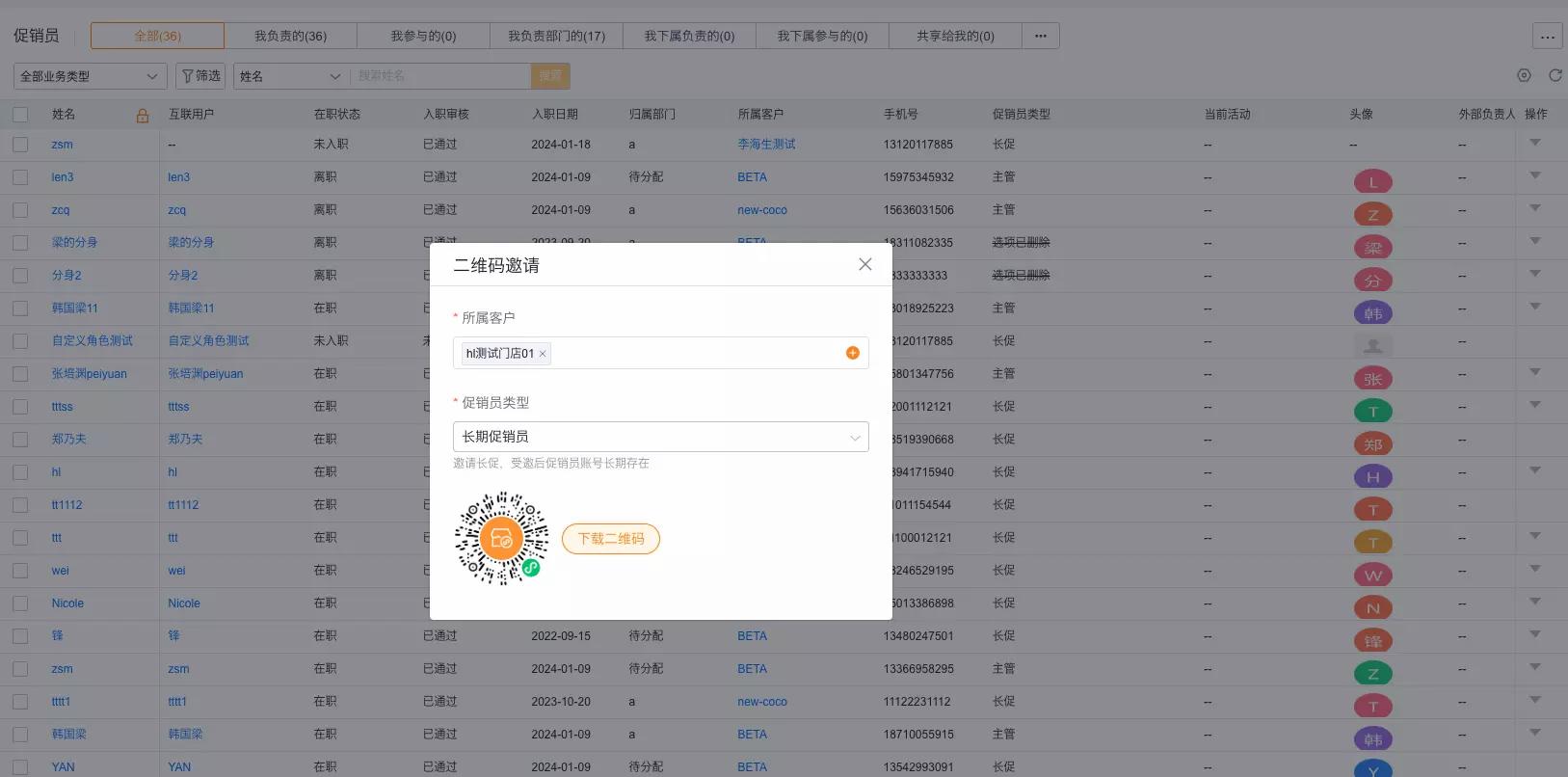Screen dimensions: 1568x777
Task: Click the 郑 avatar for 郑乃夫
Action: pos(1373,443)
